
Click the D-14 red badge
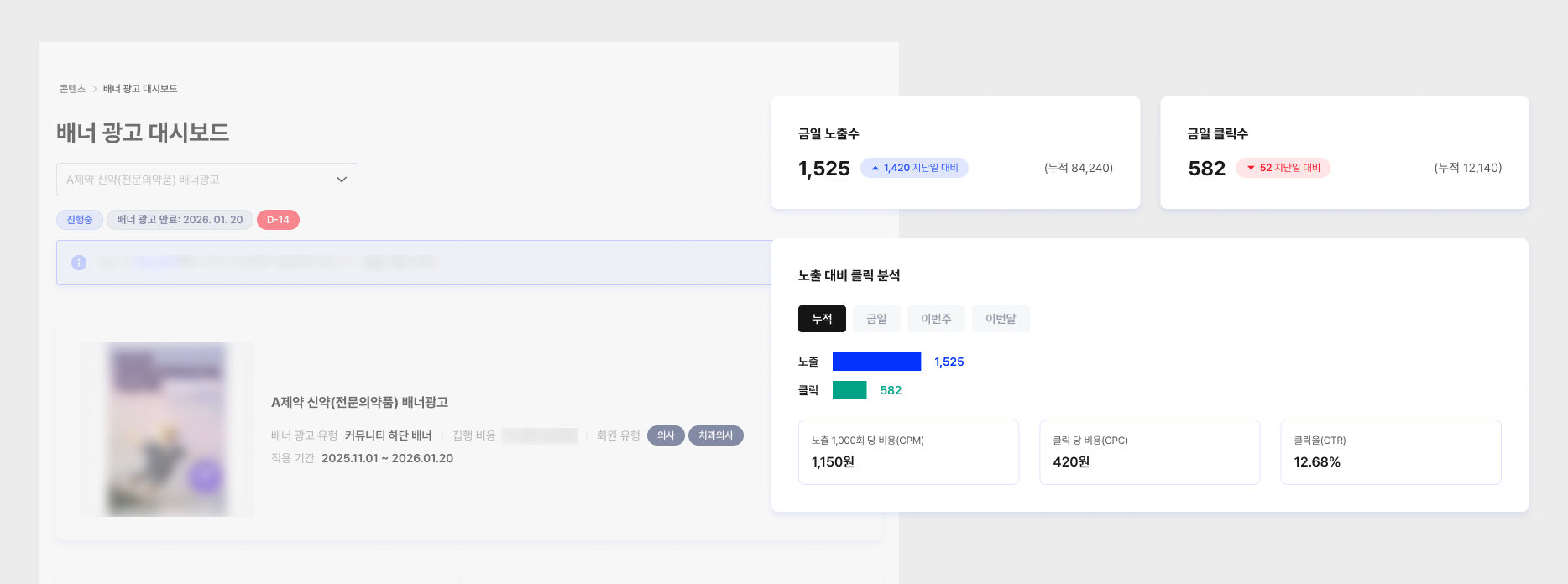(278, 220)
